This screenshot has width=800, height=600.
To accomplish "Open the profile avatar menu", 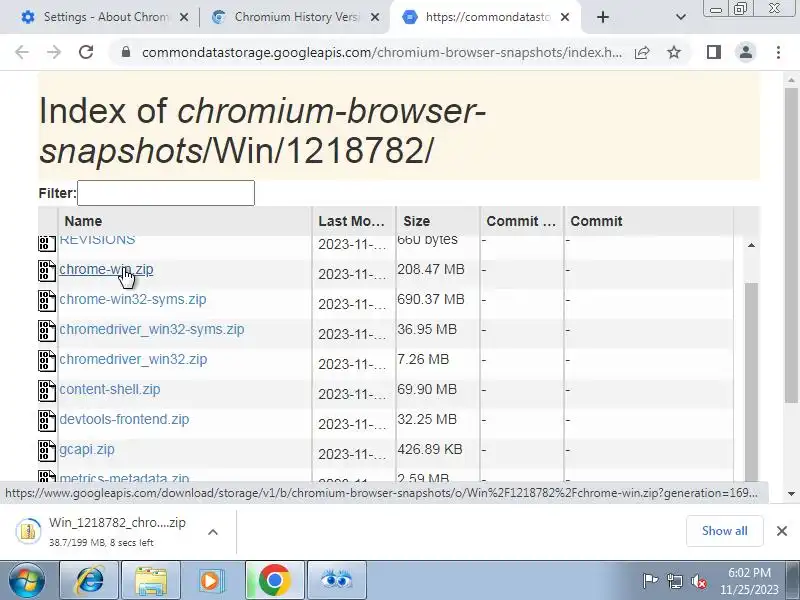I will pos(745,52).
